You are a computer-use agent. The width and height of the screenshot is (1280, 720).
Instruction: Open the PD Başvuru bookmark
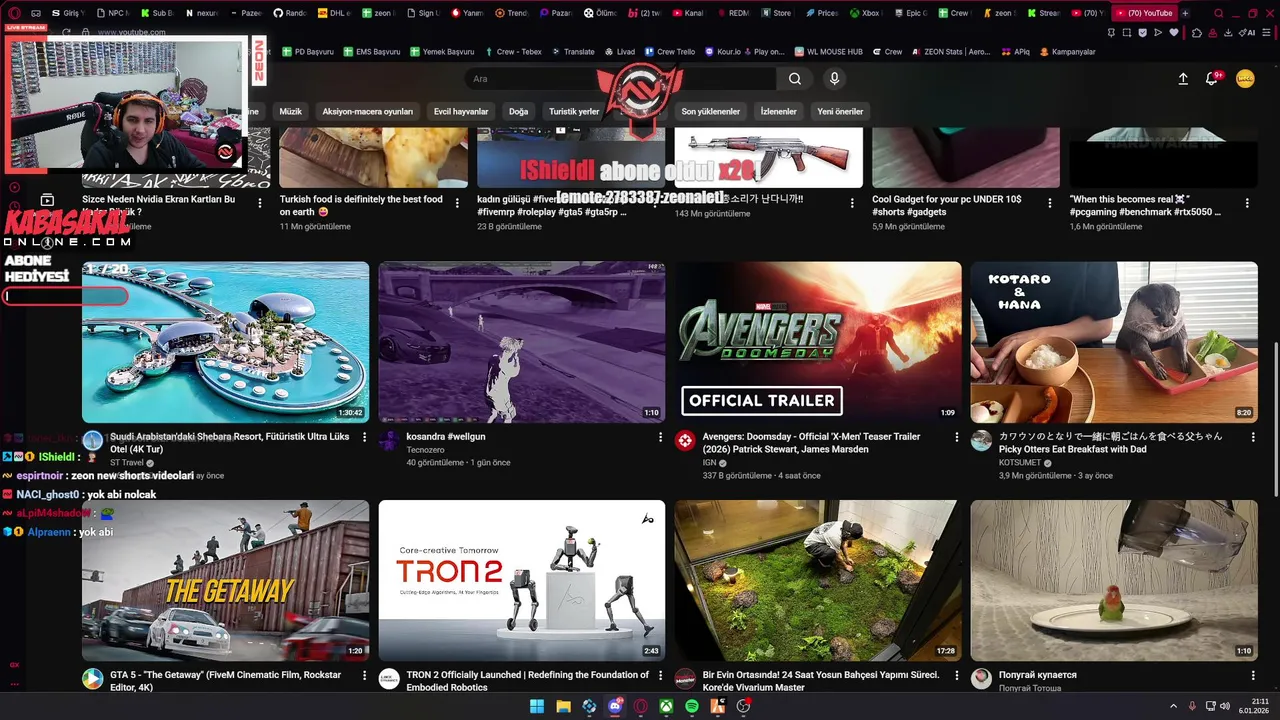coord(307,51)
